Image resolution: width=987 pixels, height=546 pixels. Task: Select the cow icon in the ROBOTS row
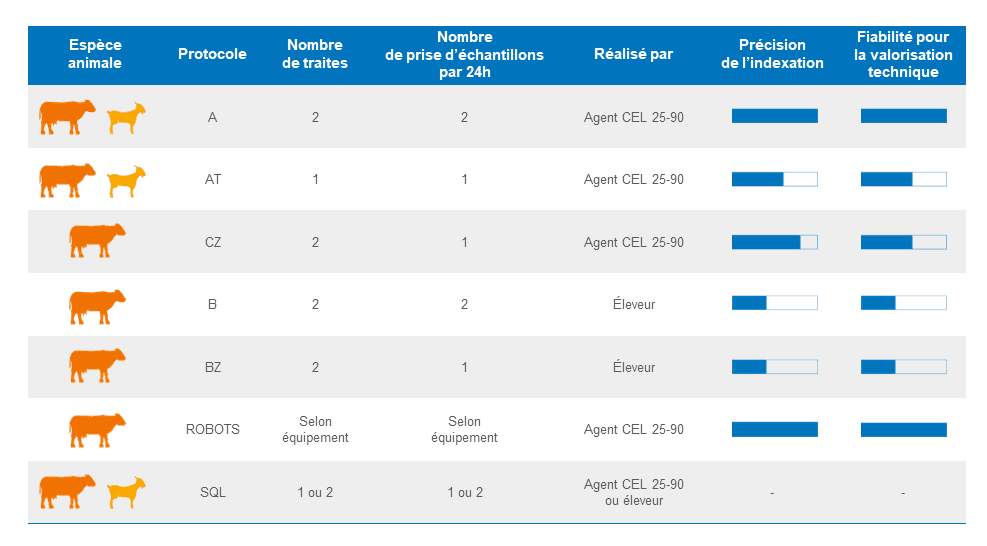tap(97, 430)
